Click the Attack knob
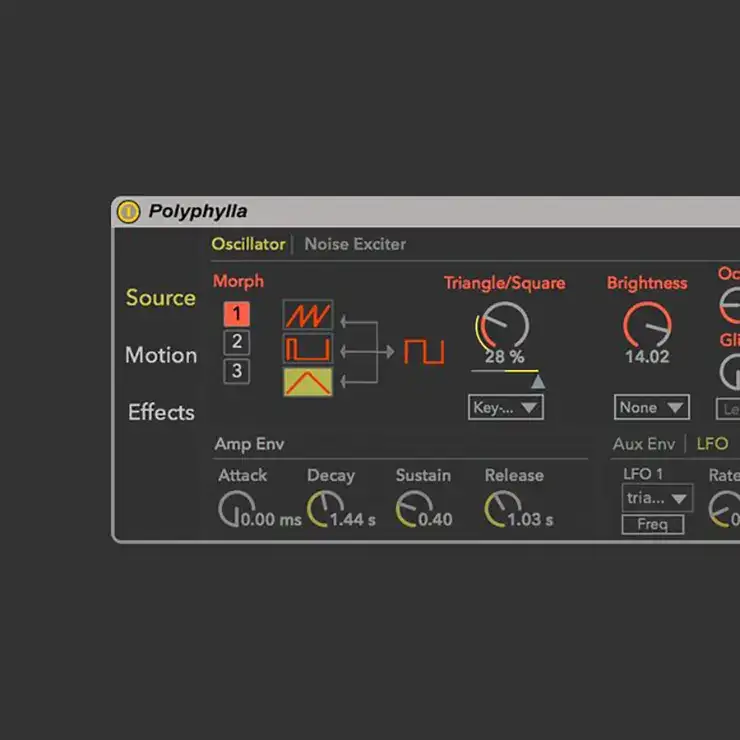 click(x=235, y=509)
